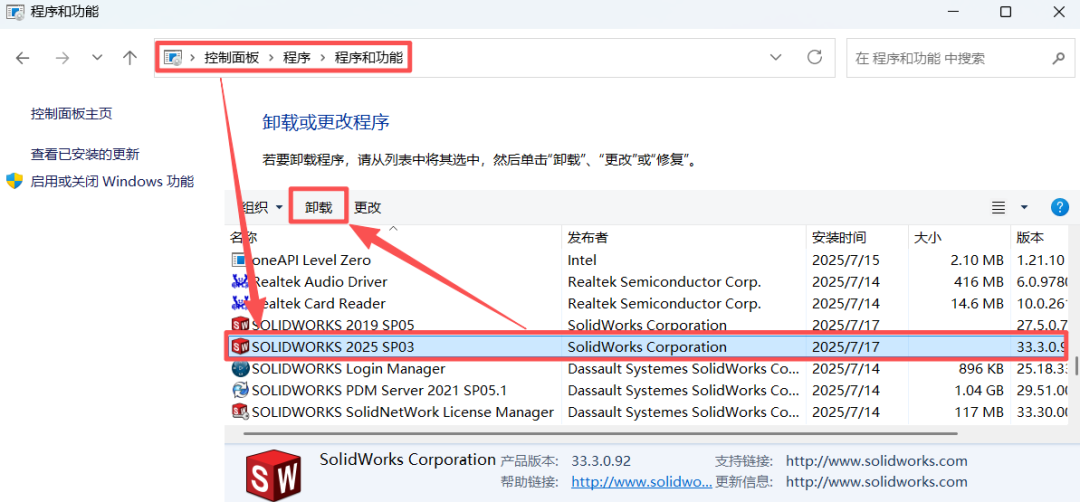
Task: Click the horizontal scrollbar under program list
Action: (x=601, y=433)
